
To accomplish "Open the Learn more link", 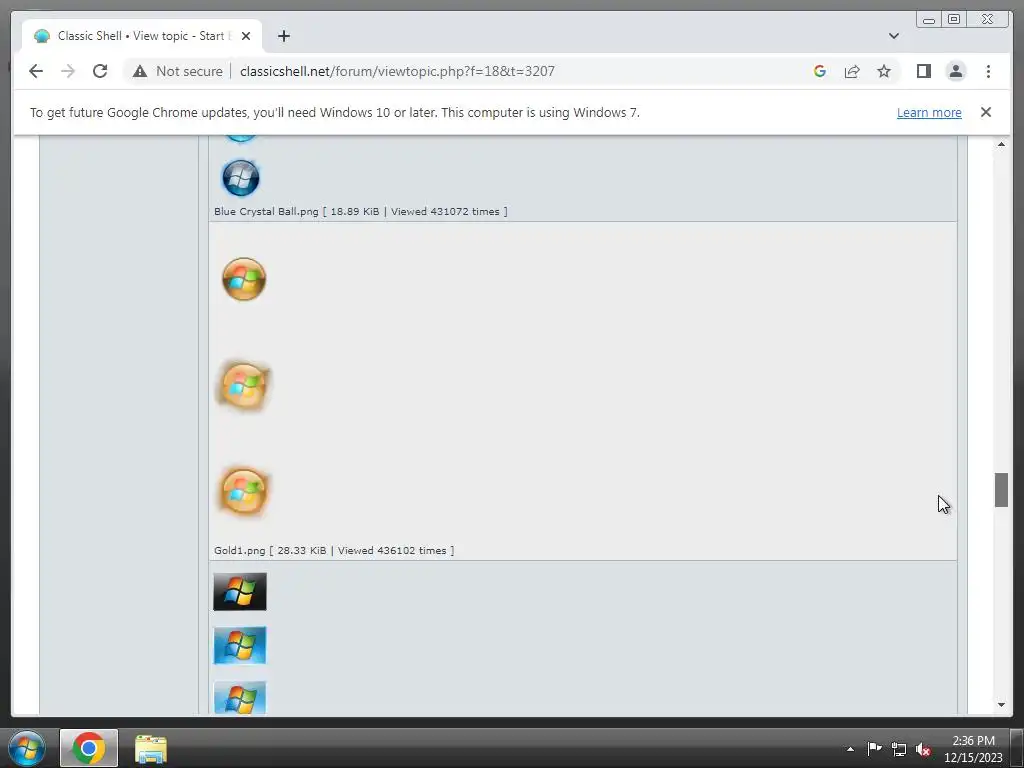I will pos(929,112).
